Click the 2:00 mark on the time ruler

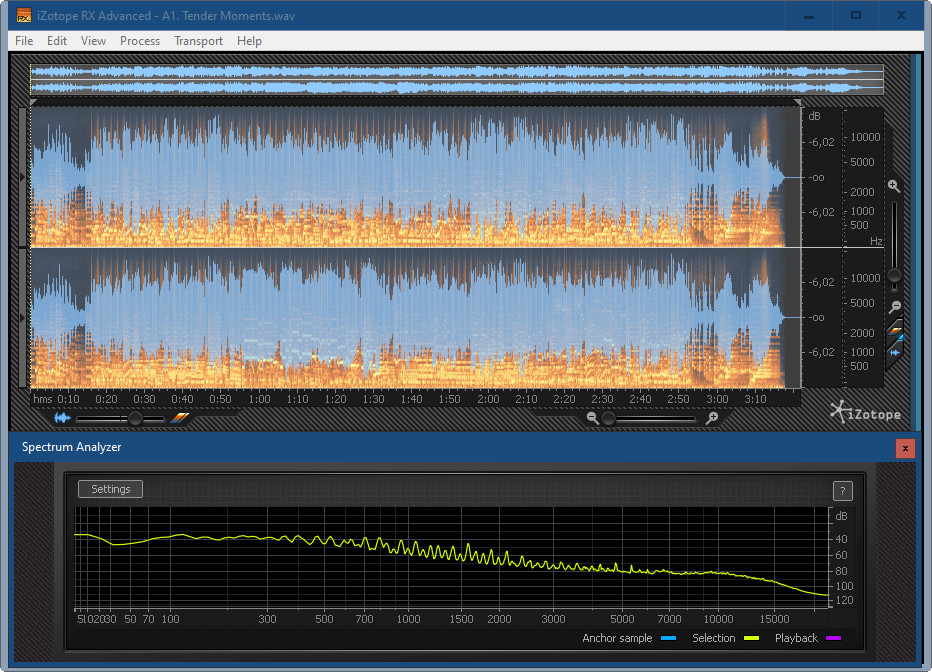[488, 399]
